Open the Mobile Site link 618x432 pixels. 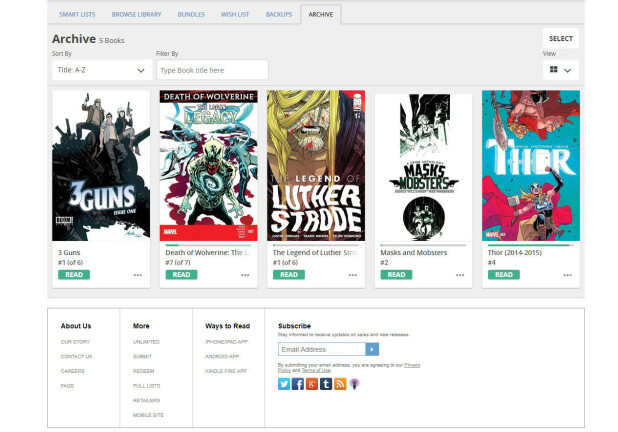tap(148, 415)
